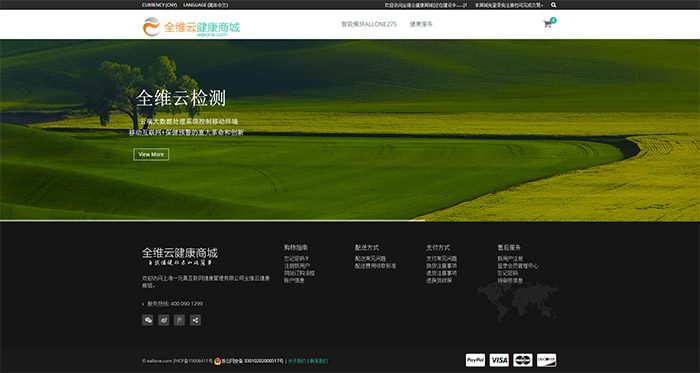This screenshot has height=373, width=700.
Task: Open the 支付常见问题 footer link
Action: (x=442, y=258)
